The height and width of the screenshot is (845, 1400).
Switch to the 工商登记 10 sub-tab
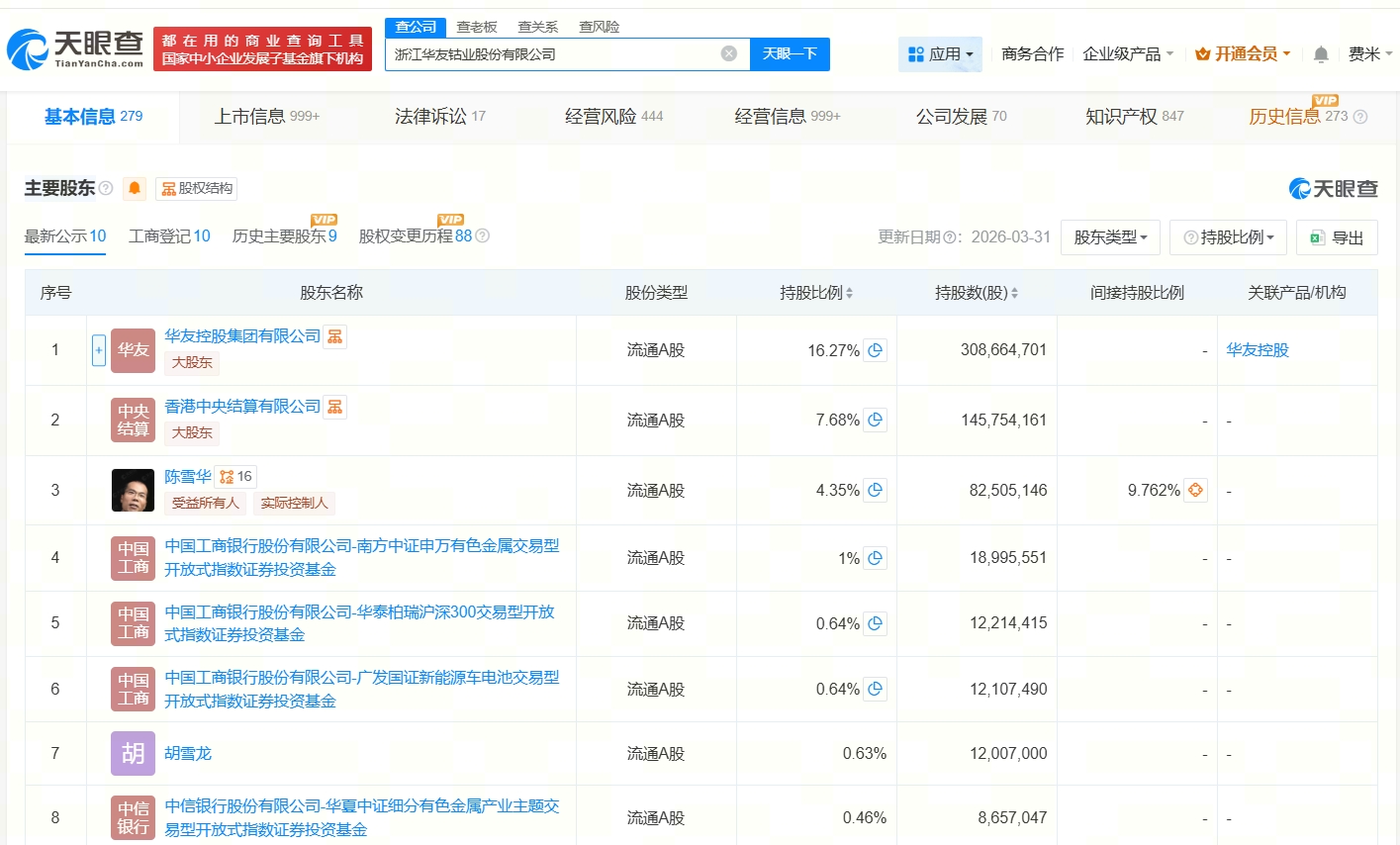(x=169, y=236)
